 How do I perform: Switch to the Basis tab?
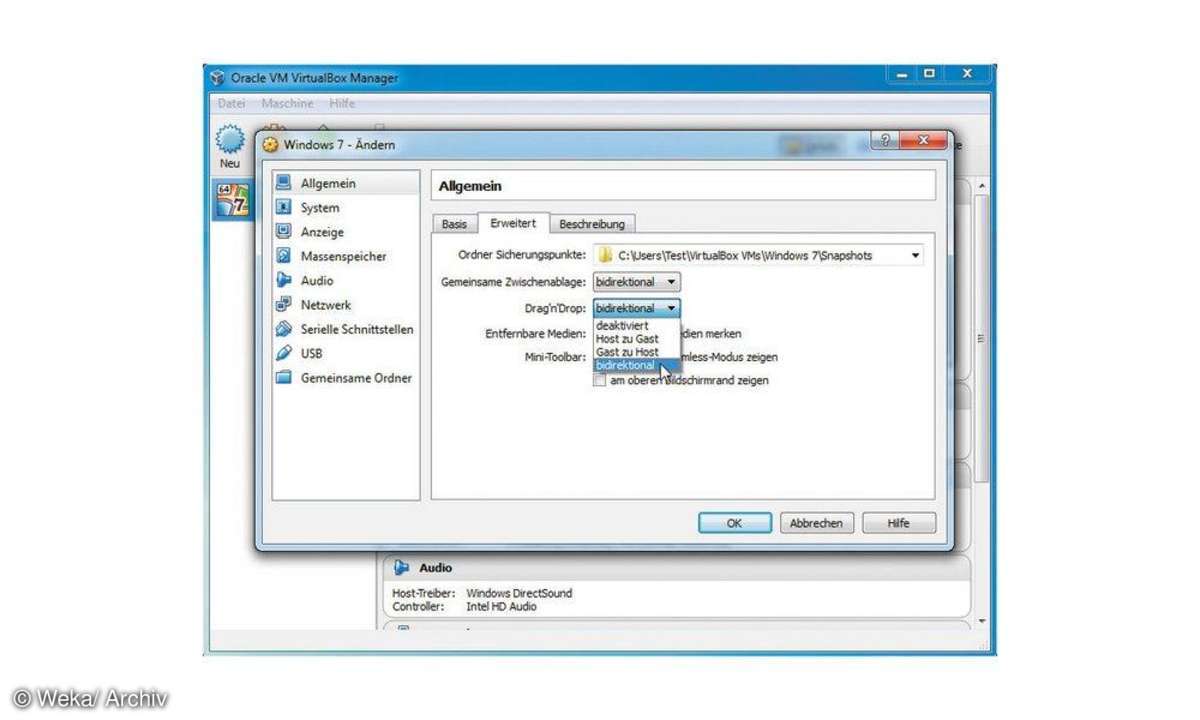click(x=454, y=224)
